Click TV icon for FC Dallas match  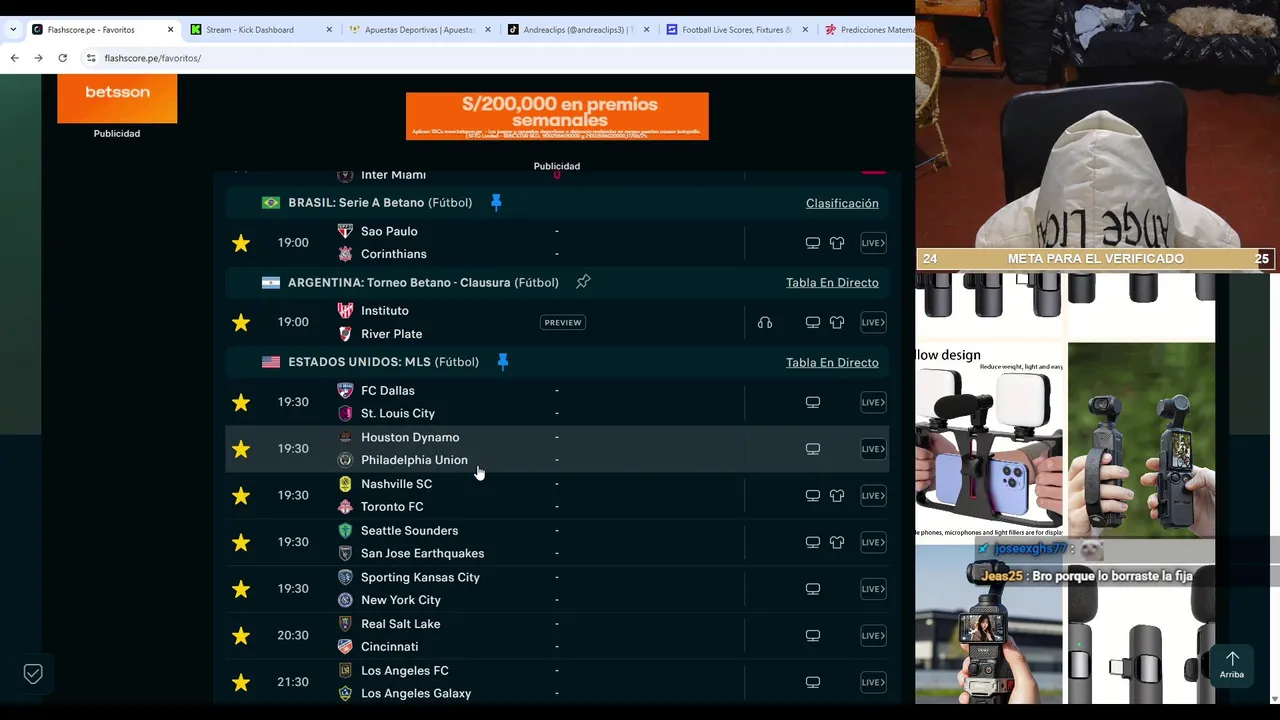[813, 402]
